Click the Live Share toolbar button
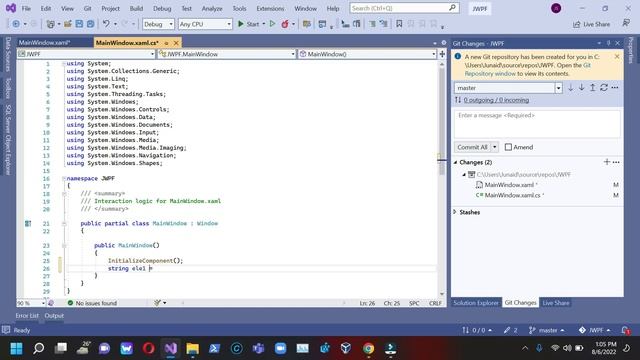 (591, 24)
